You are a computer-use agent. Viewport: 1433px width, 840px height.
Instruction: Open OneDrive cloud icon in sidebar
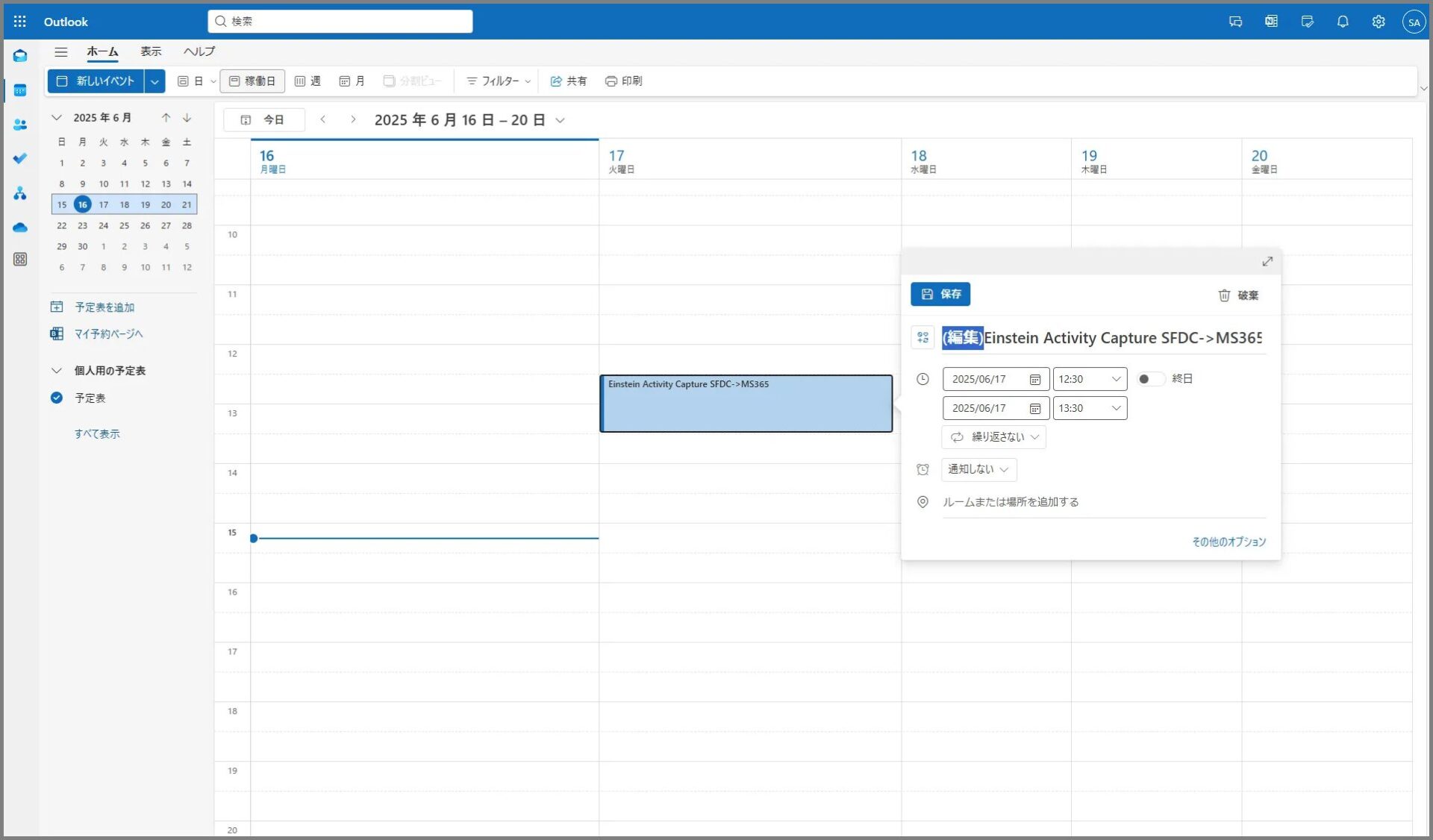20,227
